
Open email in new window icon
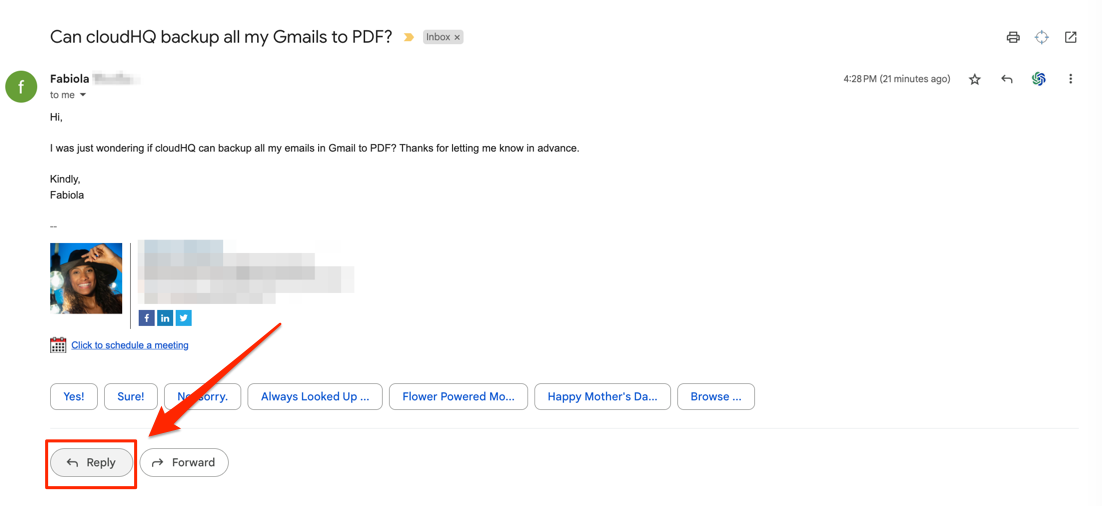(x=1070, y=37)
